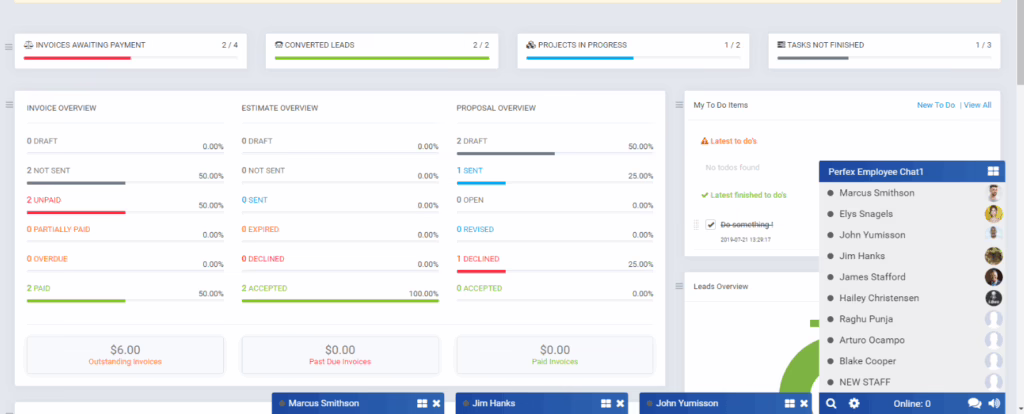This screenshot has width=1024, height=414.
Task: Close the Marcus Smithson chat window
Action: [x=436, y=404]
